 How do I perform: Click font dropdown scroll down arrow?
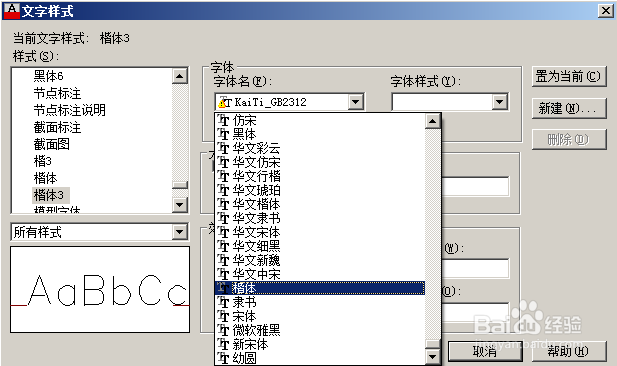coord(432,357)
